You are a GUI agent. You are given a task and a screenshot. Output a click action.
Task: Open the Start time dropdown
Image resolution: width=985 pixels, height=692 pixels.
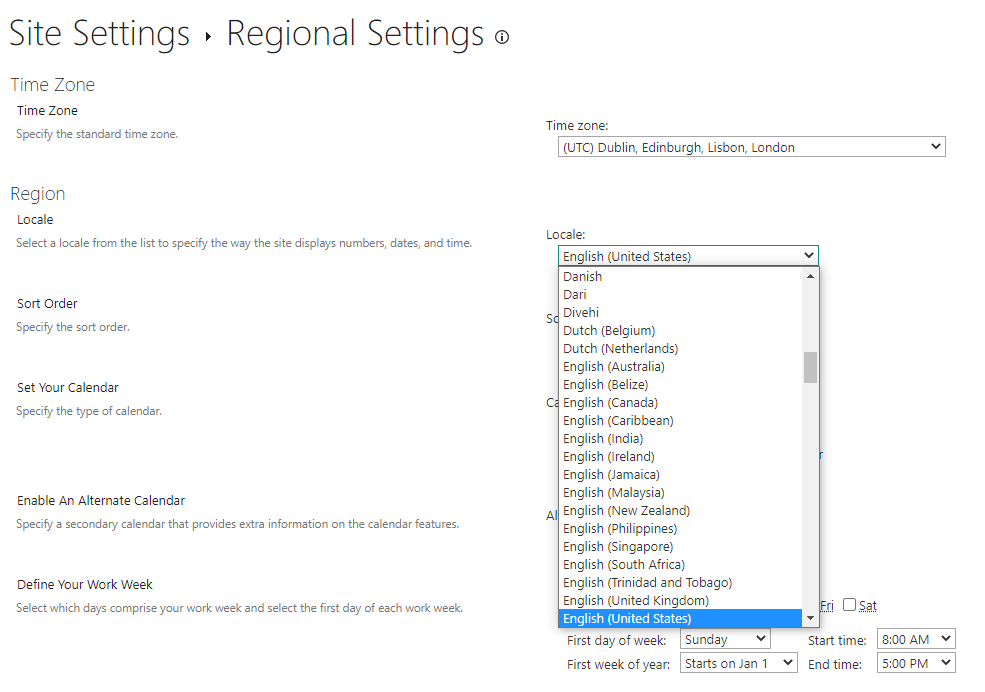(915, 639)
